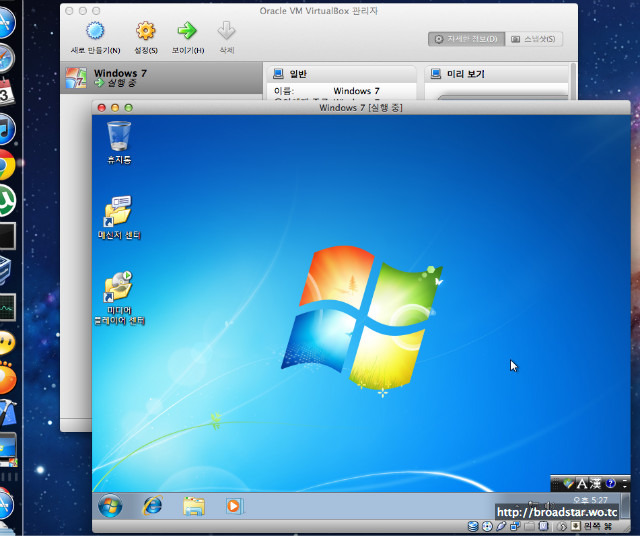Click the USB devices status icon
This screenshot has height=536, width=640.
tap(501, 527)
